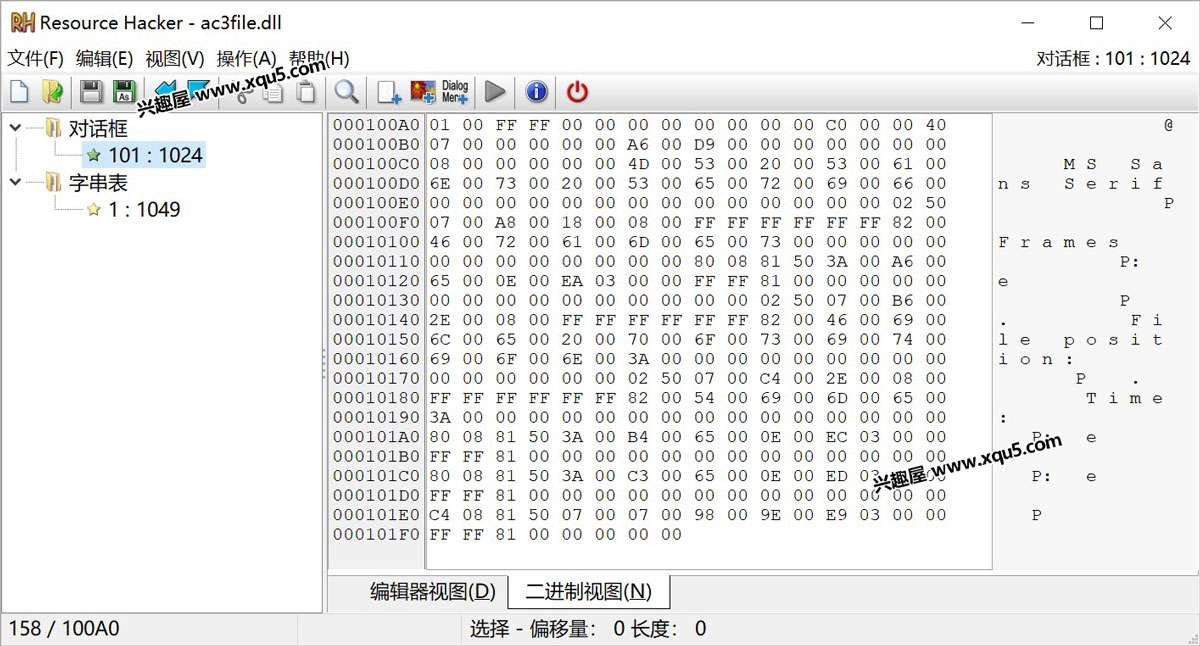Click offset 00010160 row label
Screen dimensions: 1200x646
pos(377,359)
